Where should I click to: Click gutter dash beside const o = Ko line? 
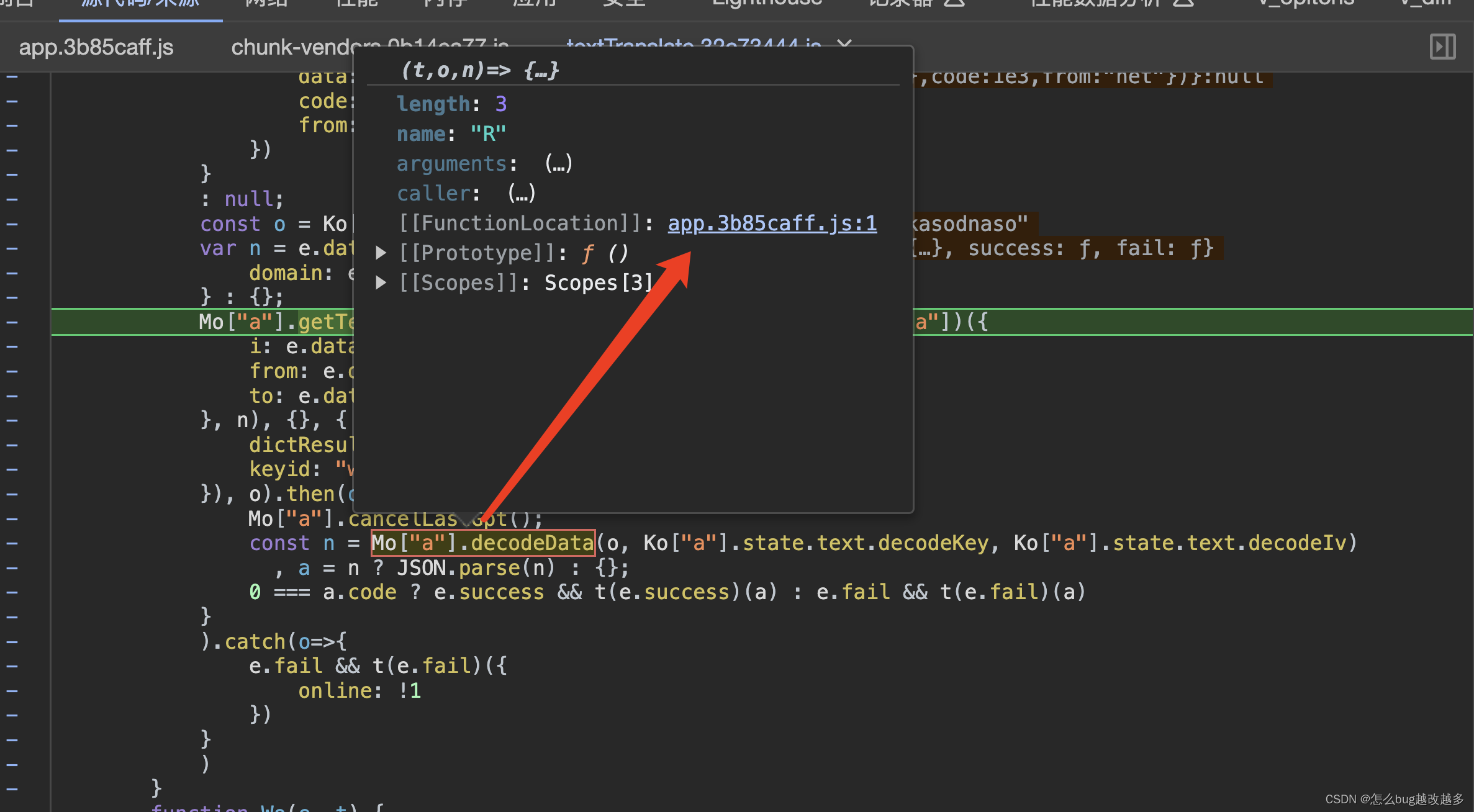12,224
